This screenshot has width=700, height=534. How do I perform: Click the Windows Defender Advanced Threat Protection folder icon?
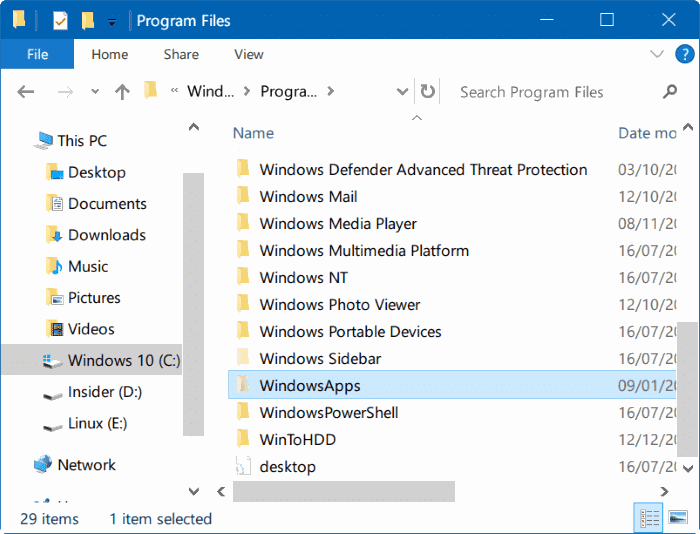pos(243,169)
